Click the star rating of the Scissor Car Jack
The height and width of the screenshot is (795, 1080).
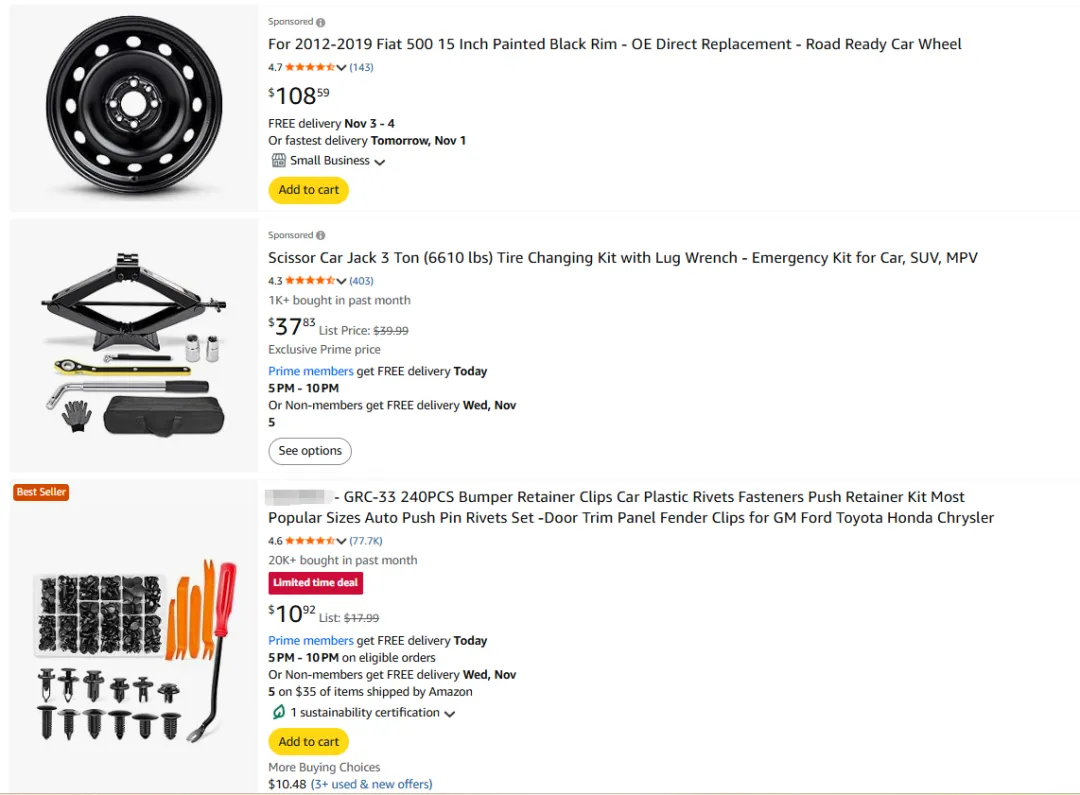(310, 282)
